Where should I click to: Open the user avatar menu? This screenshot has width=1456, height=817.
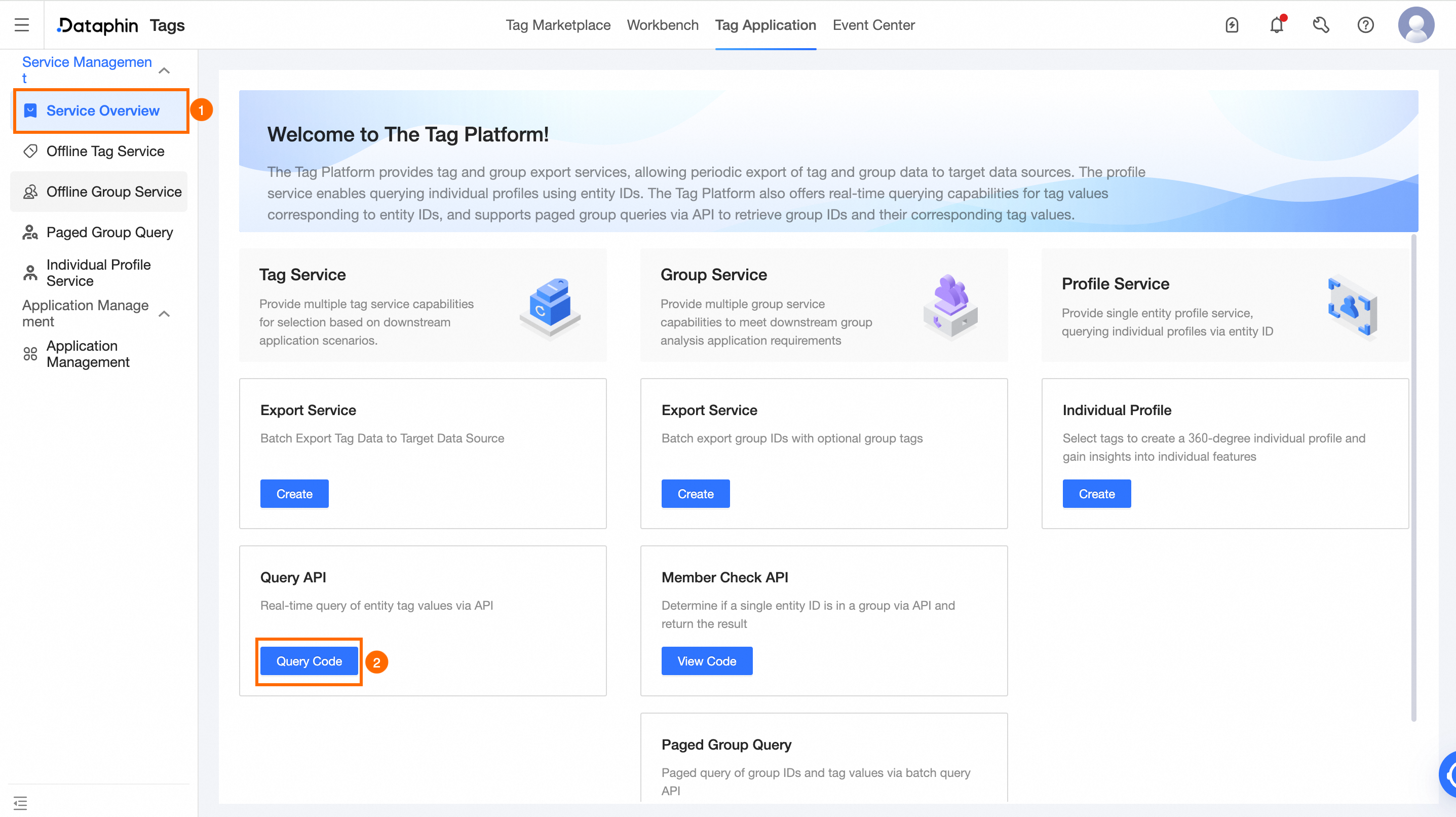pos(1416,25)
